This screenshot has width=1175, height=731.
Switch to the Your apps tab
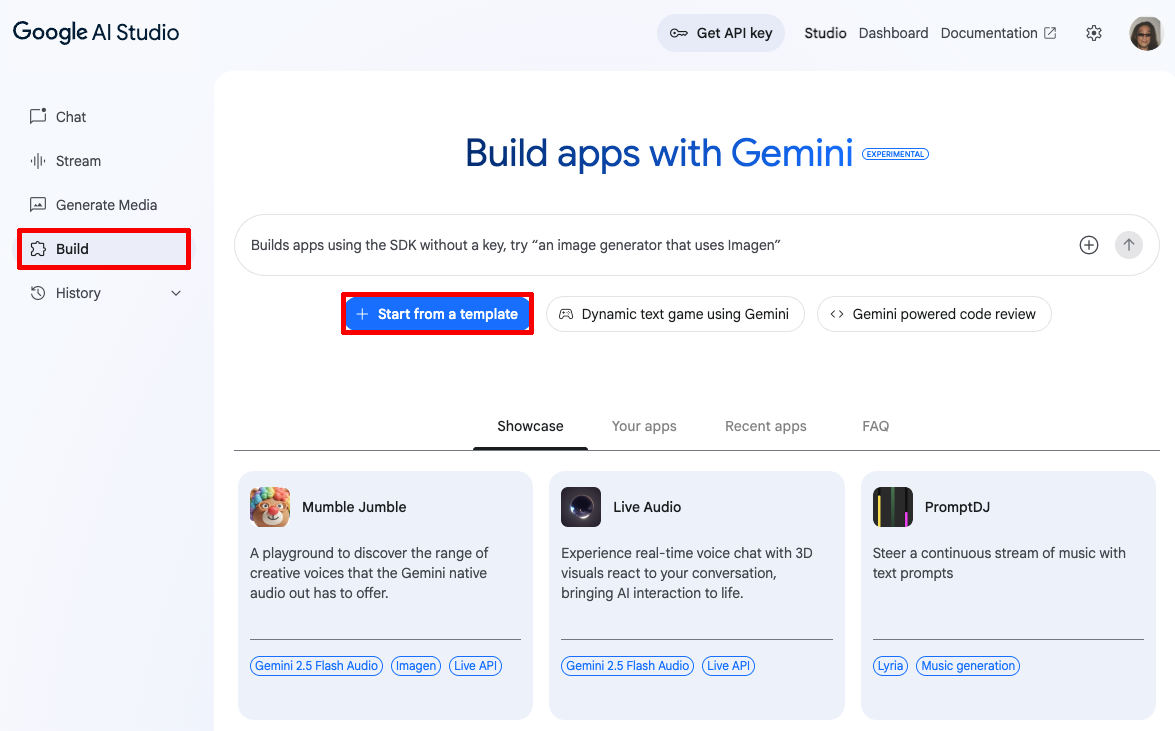click(x=644, y=426)
